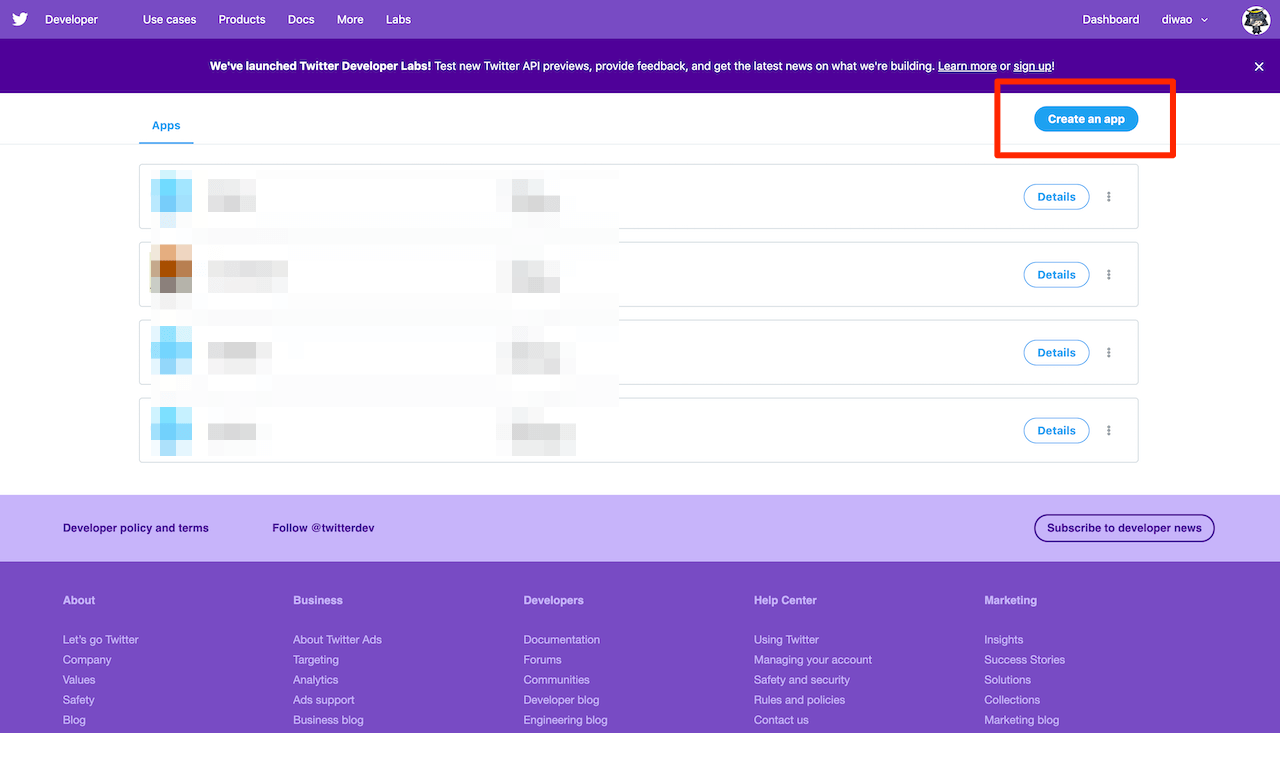The image size is (1280, 774).
Task: Expand the diwao account dropdown
Action: (1185, 20)
